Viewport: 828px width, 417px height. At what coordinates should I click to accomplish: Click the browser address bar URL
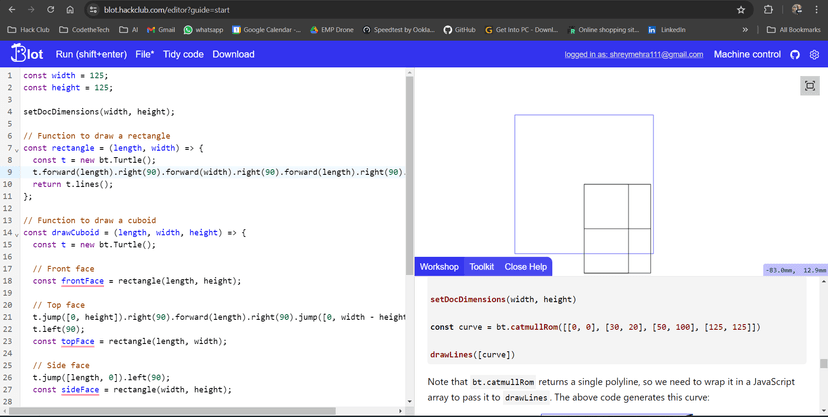pyautogui.click(x=150, y=9)
